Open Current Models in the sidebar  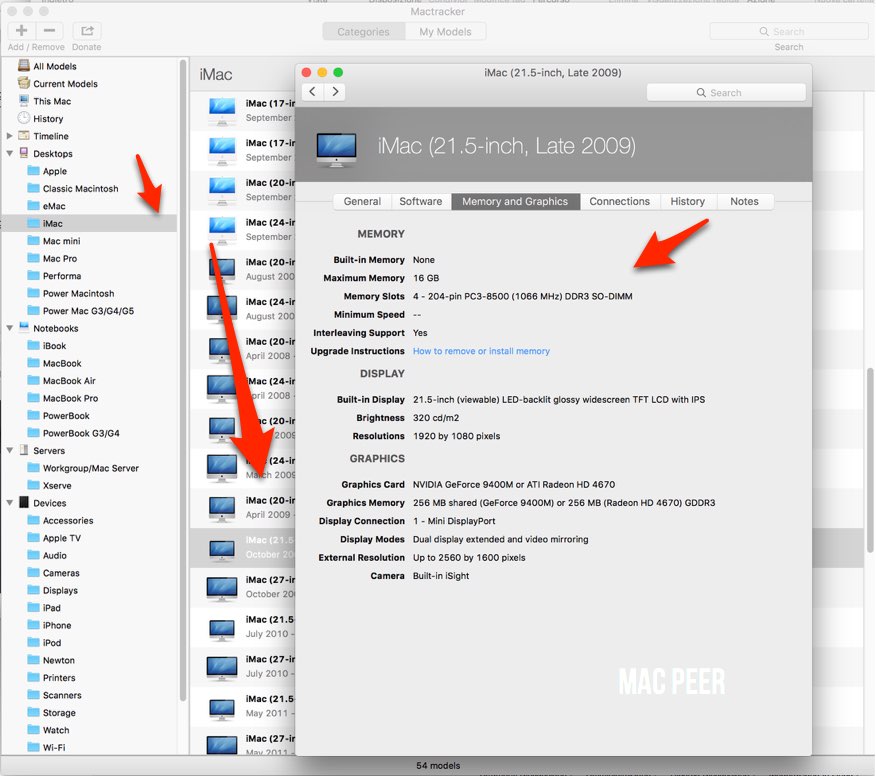coord(65,84)
